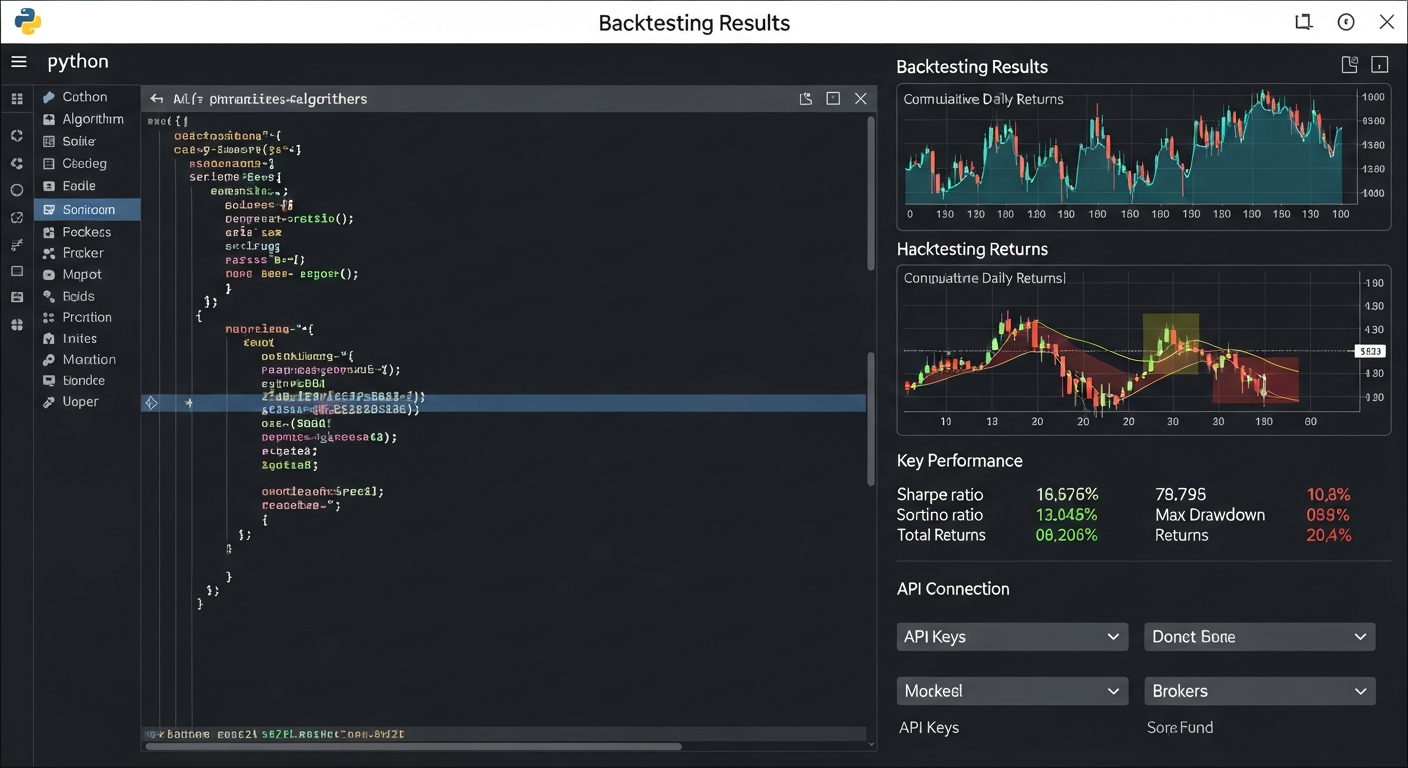Expand the Donct Bone dropdown
The height and width of the screenshot is (768, 1408).
pos(1259,636)
